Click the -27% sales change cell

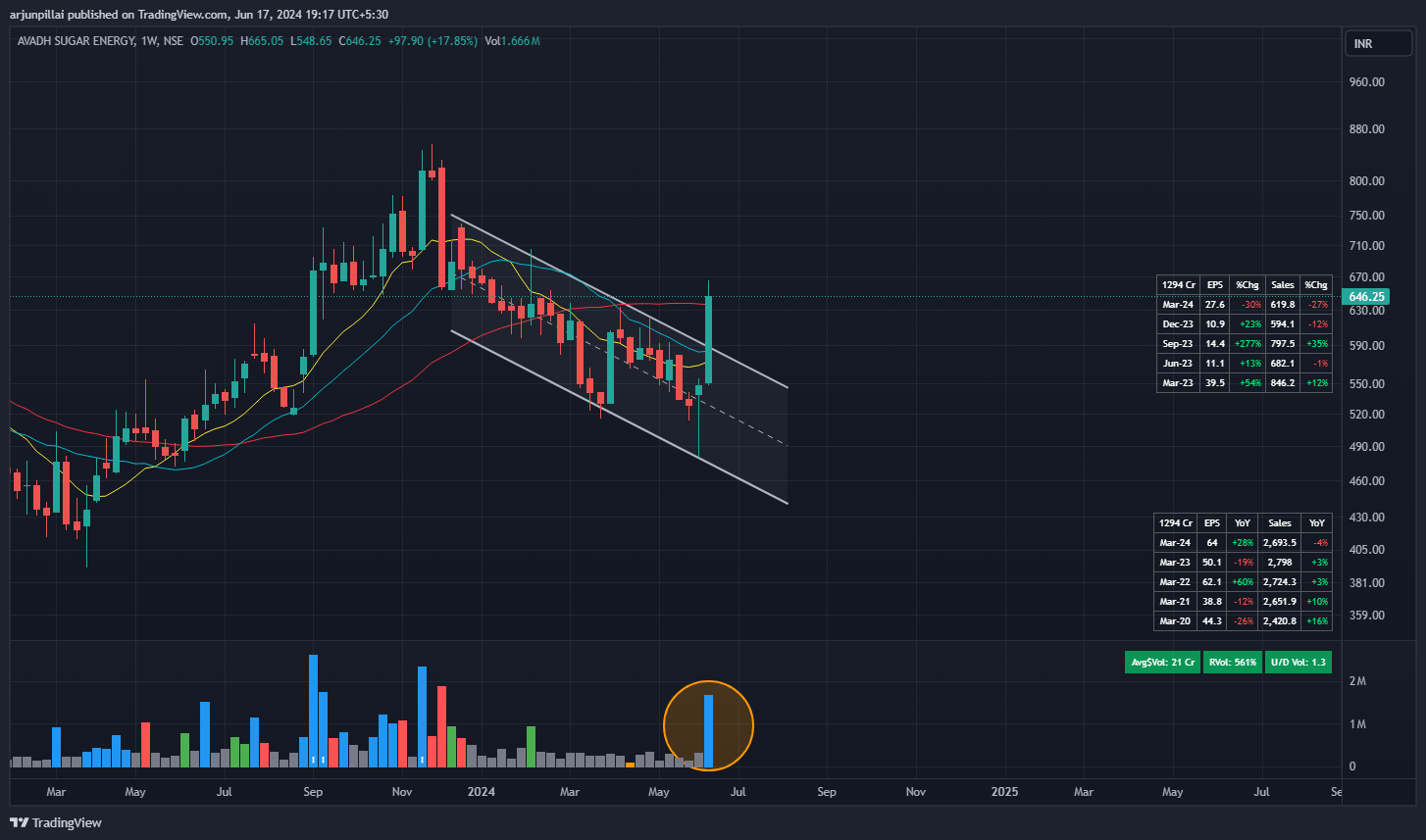[x=1316, y=304]
